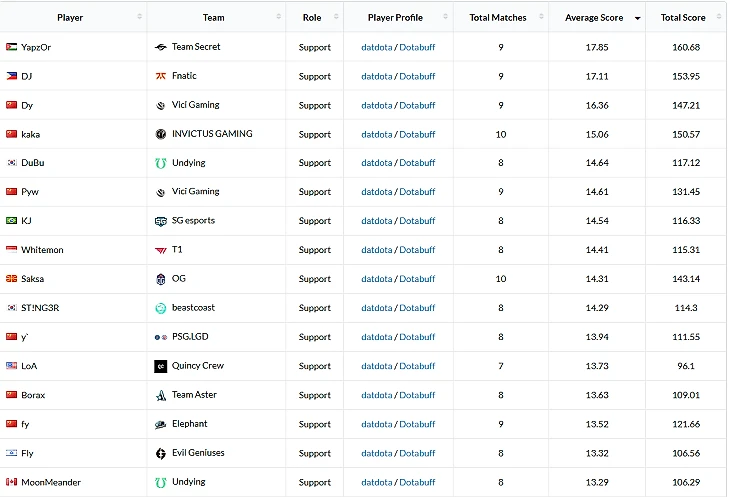Click the Fnatic team logo
This screenshot has width=730, height=497.
161,76
